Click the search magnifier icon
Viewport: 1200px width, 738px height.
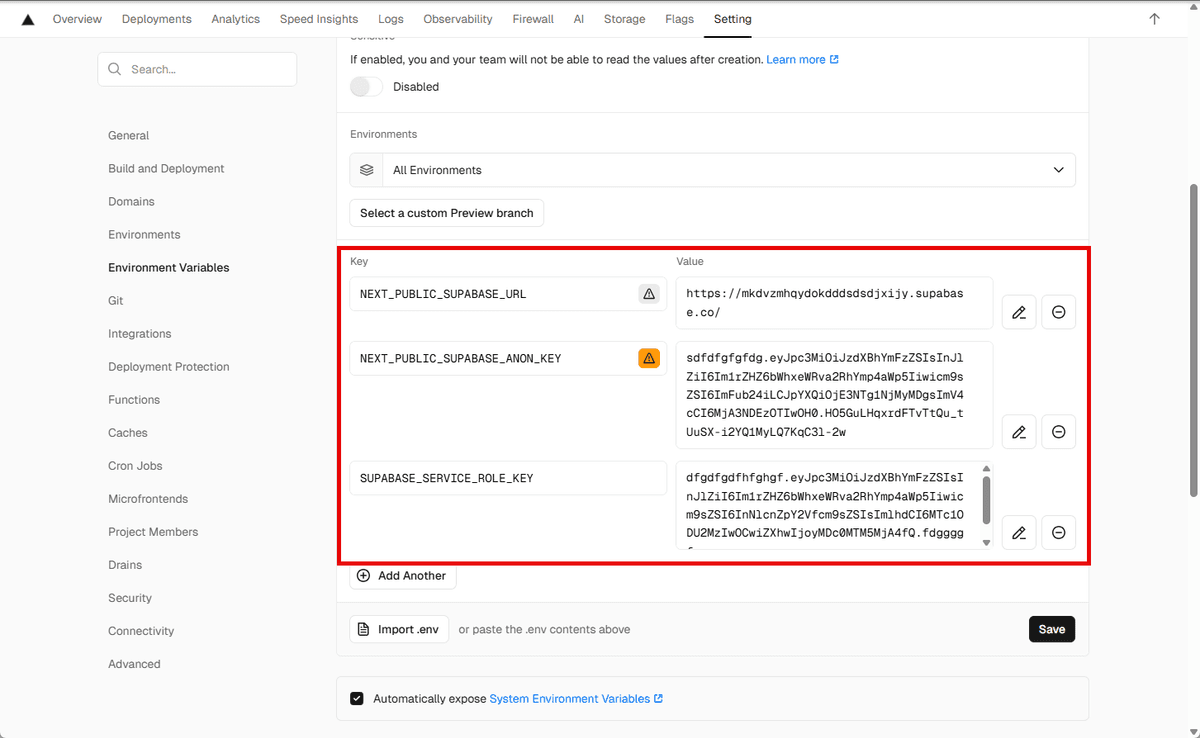pyautogui.click(x=114, y=69)
